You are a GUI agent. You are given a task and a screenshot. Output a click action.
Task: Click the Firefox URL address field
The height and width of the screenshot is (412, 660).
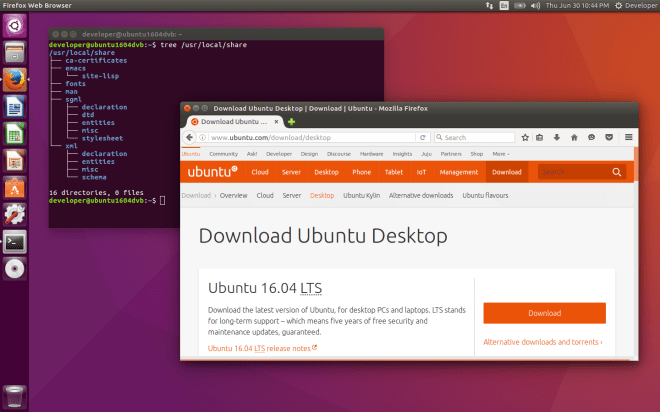[x=310, y=137]
